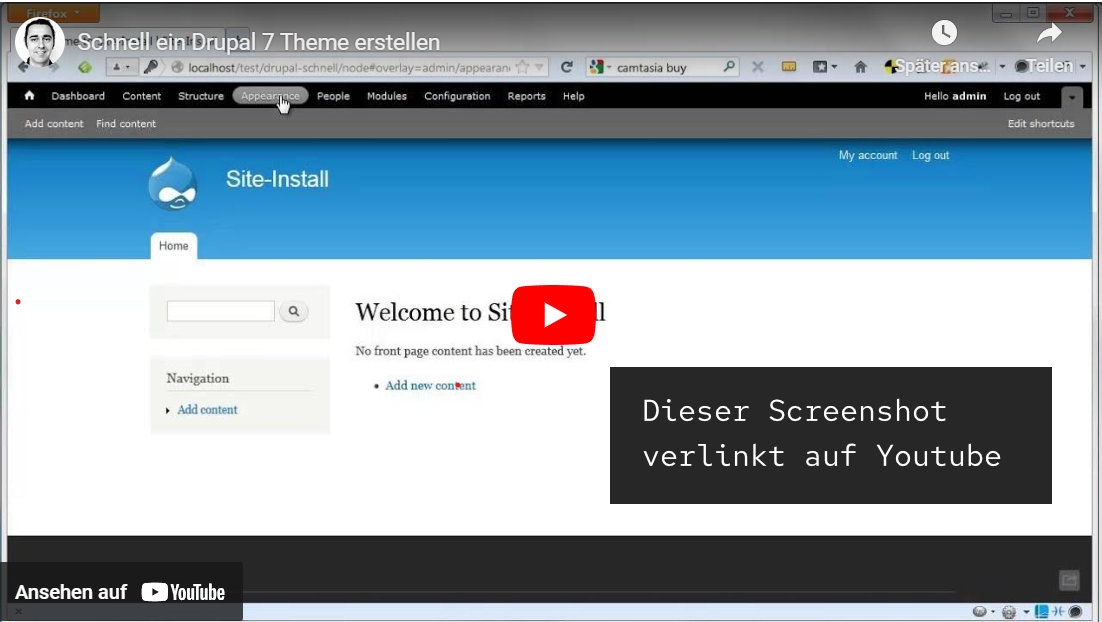
Task: Click the Drupal house icon in the admin toolbar
Action: click(x=28, y=95)
